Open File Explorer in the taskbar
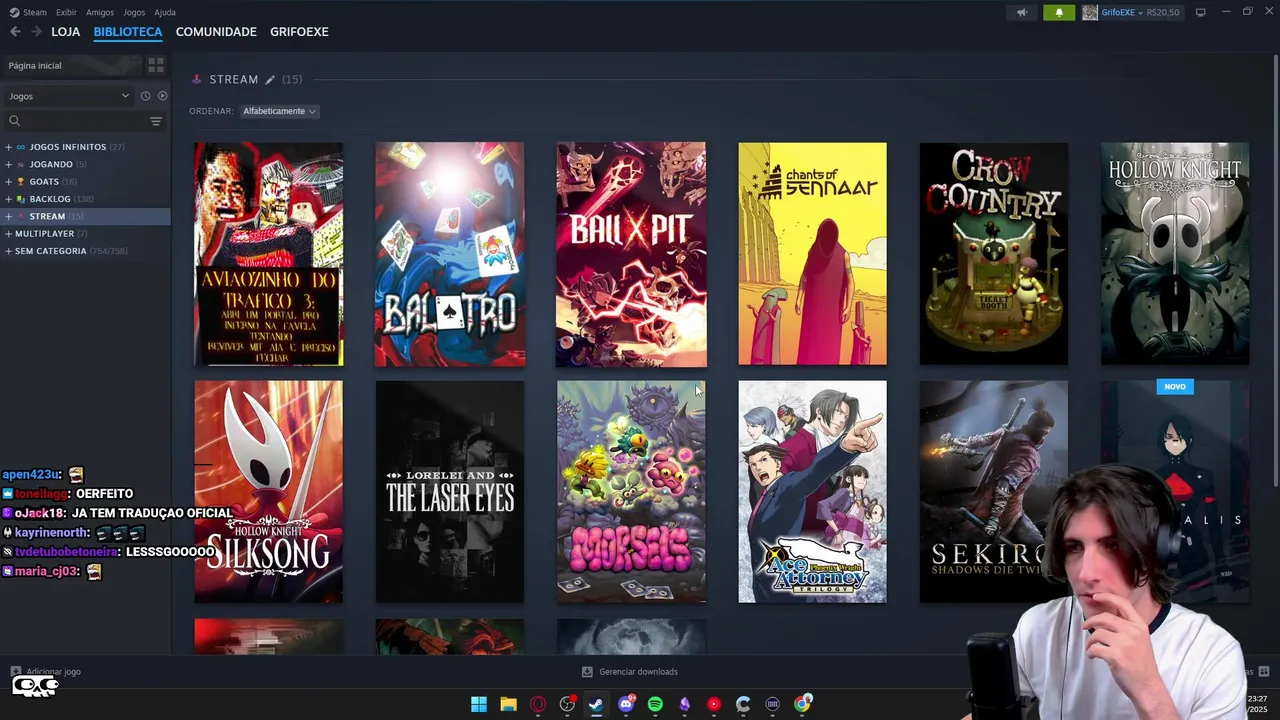Viewport: 1280px width, 720px height. pos(508,704)
